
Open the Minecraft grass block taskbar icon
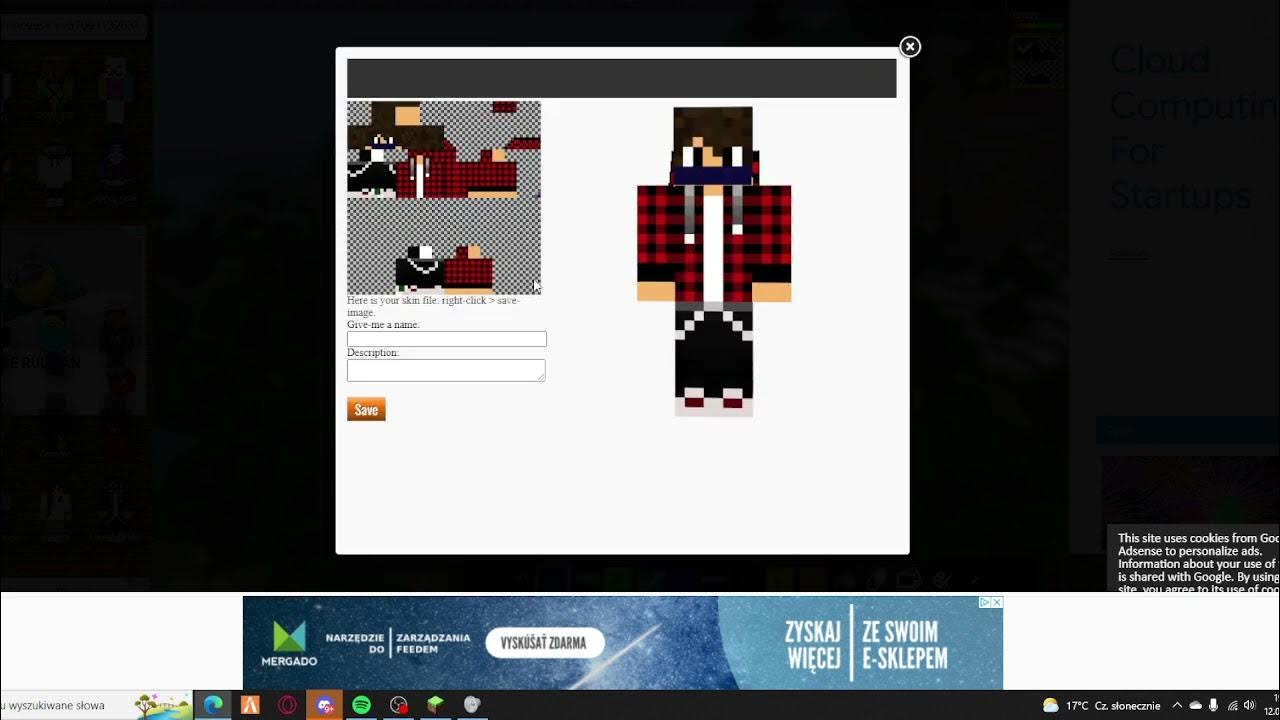point(436,705)
